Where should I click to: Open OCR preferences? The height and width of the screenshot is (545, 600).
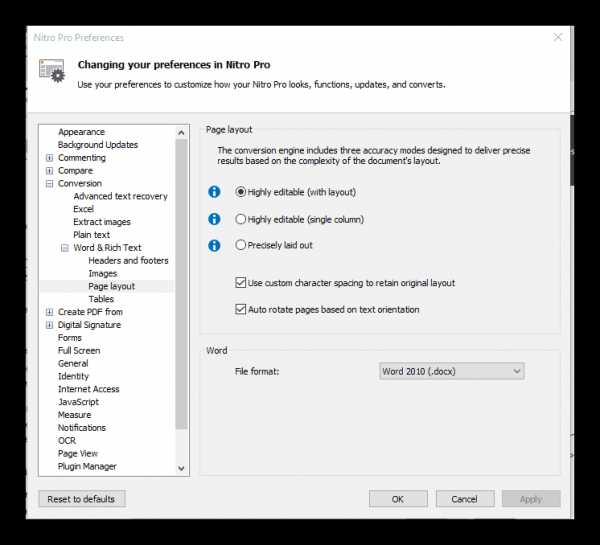click(67, 441)
